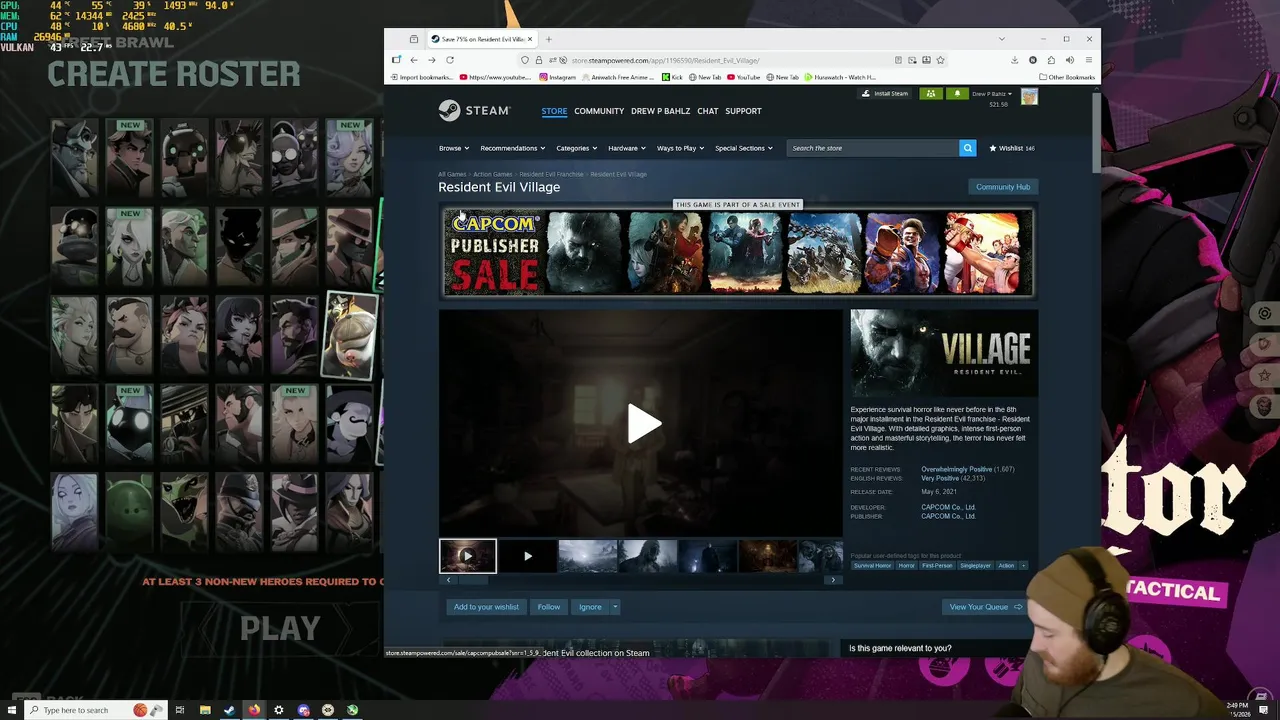Open the Other Bookmarks folder
Image resolution: width=1280 pixels, height=720 pixels.
(1067, 77)
